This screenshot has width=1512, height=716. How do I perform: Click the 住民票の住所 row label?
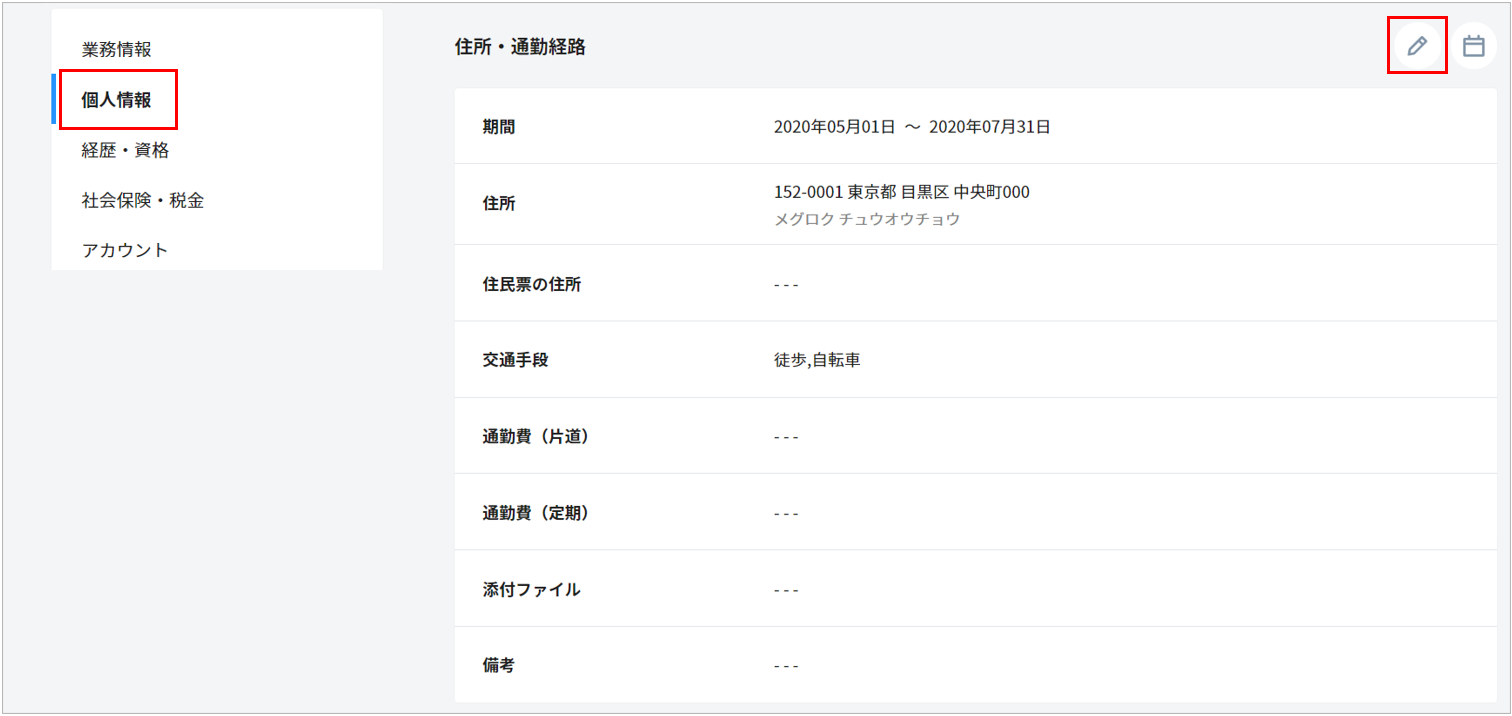(x=531, y=284)
